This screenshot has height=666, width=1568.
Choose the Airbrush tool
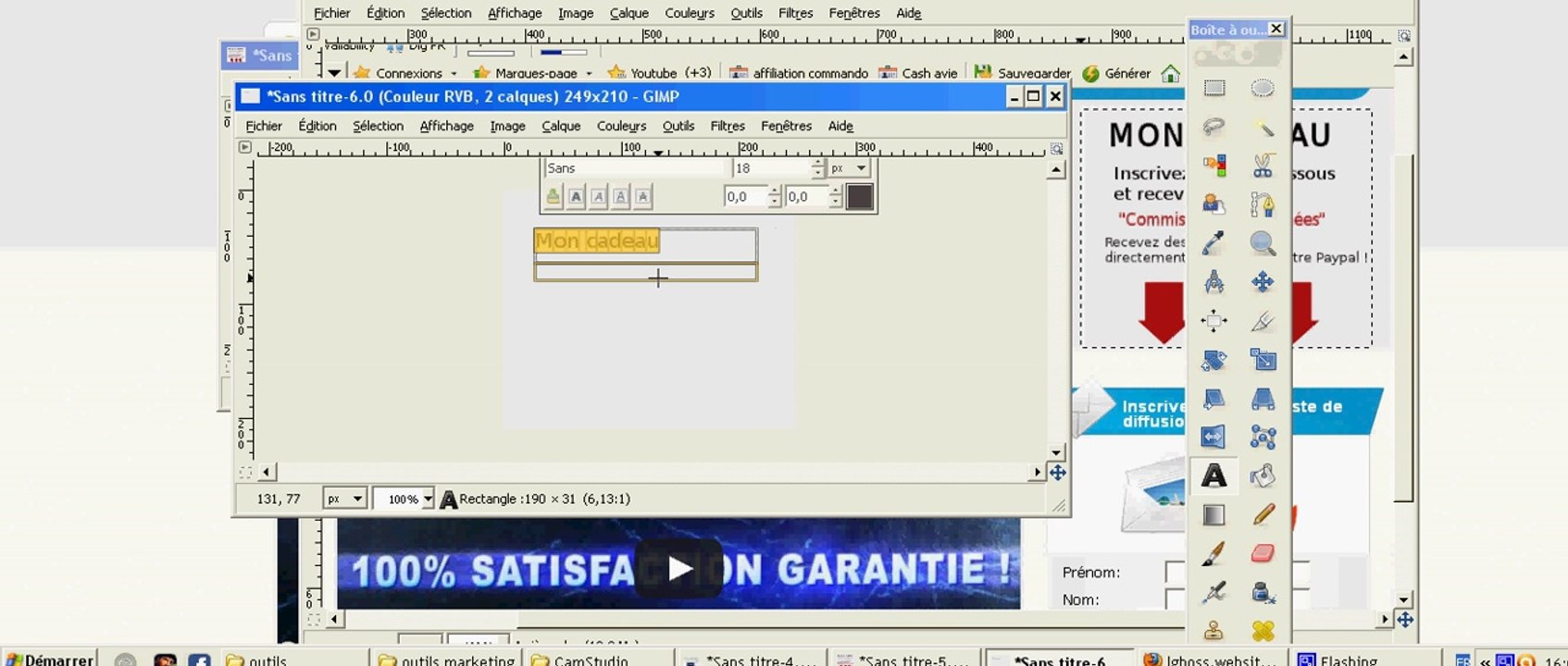(x=1213, y=592)
